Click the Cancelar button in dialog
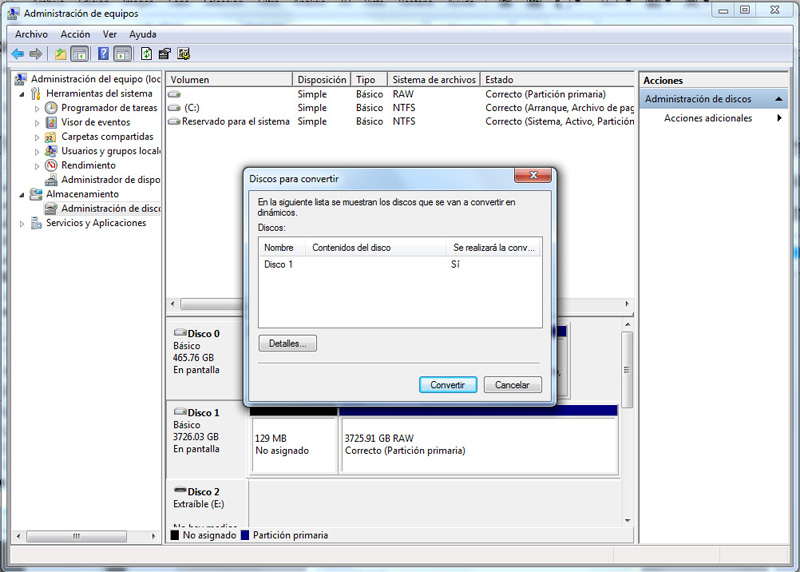The image size is (800, 572). click(512, 385)
